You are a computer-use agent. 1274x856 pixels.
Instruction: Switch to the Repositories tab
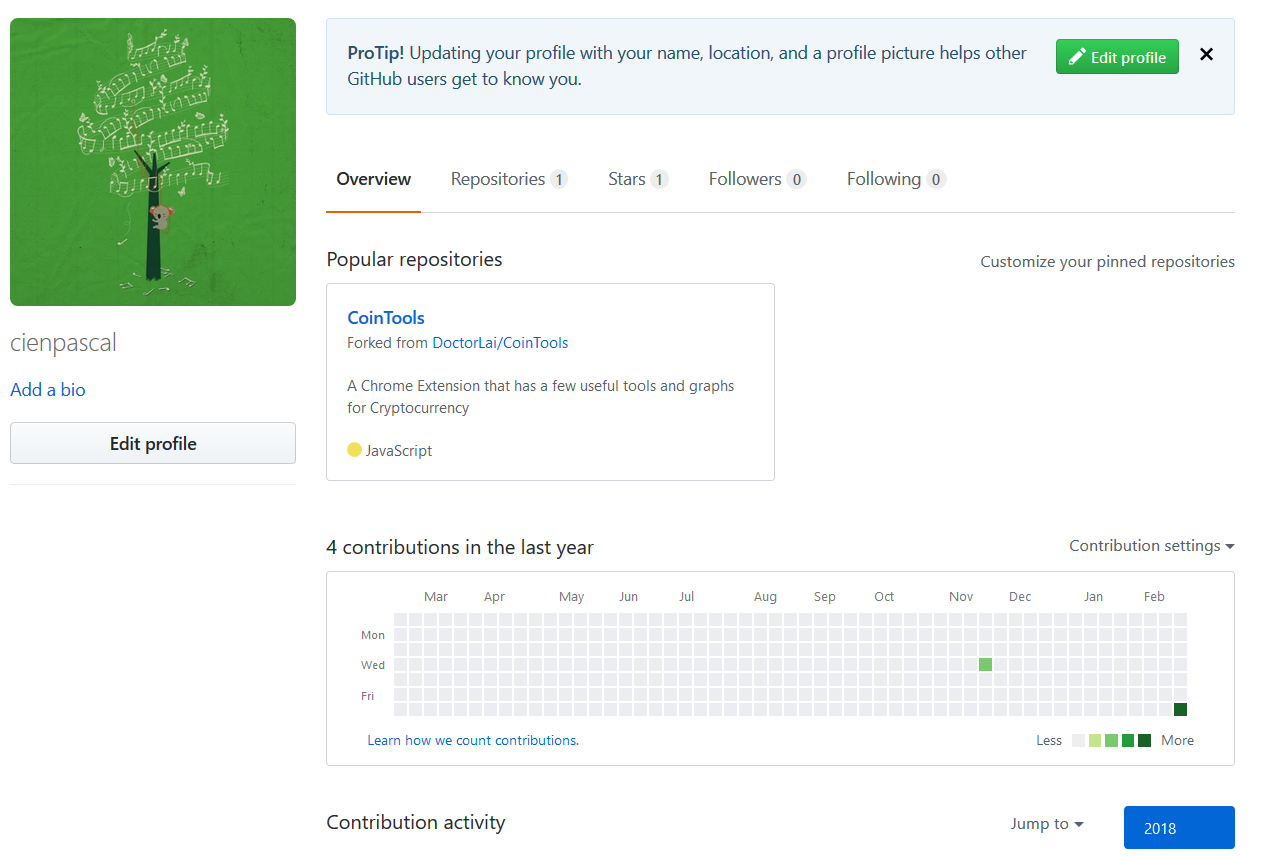(509, 179)
